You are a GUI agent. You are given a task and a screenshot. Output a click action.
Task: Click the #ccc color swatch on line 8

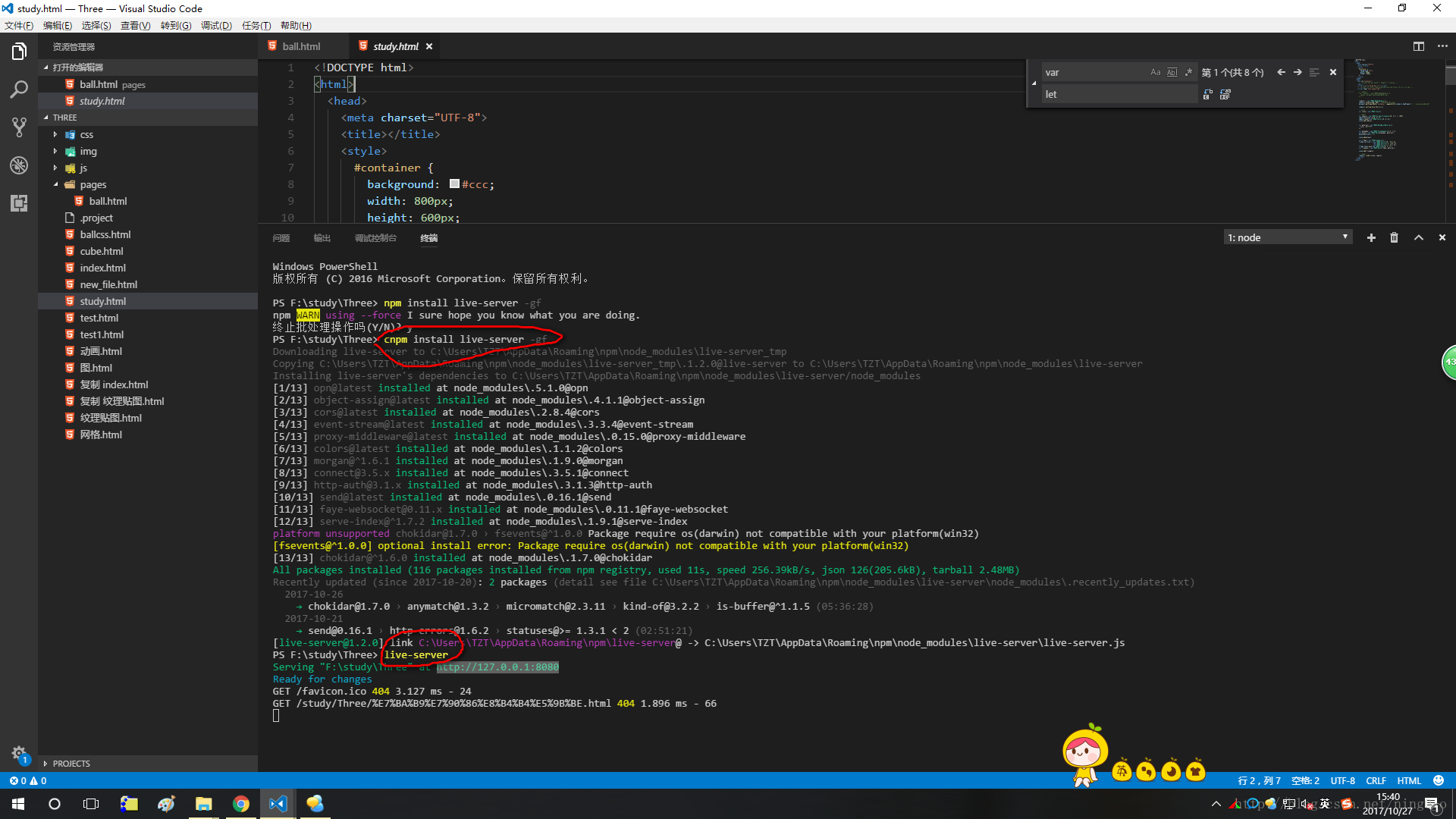pyautogui.click(x=454, y=184)
